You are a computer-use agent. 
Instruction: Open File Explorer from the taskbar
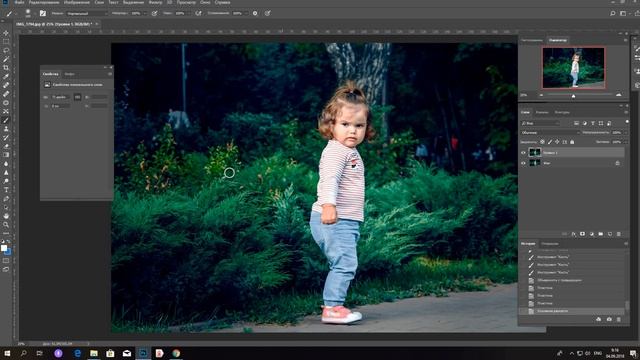point(94,353)
